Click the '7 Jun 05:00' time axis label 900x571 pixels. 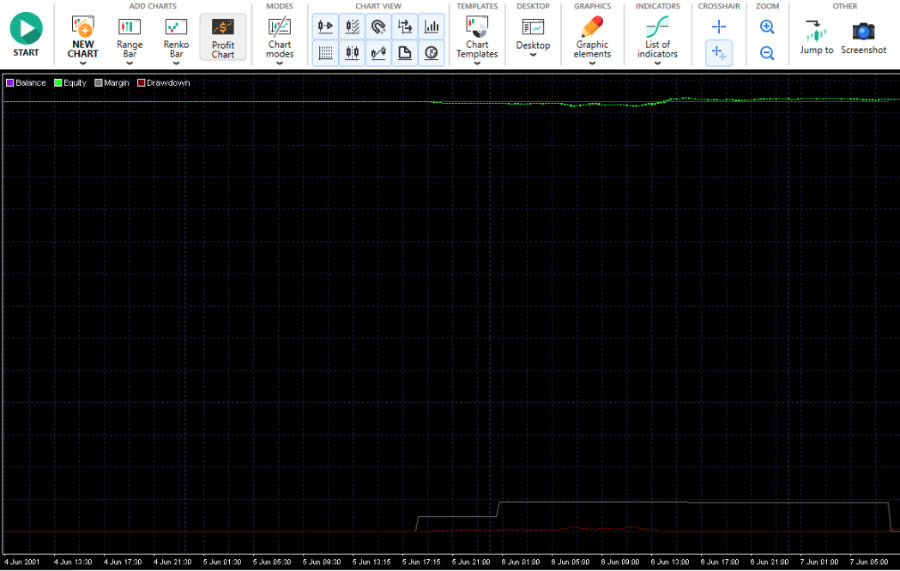pos(868,562)
